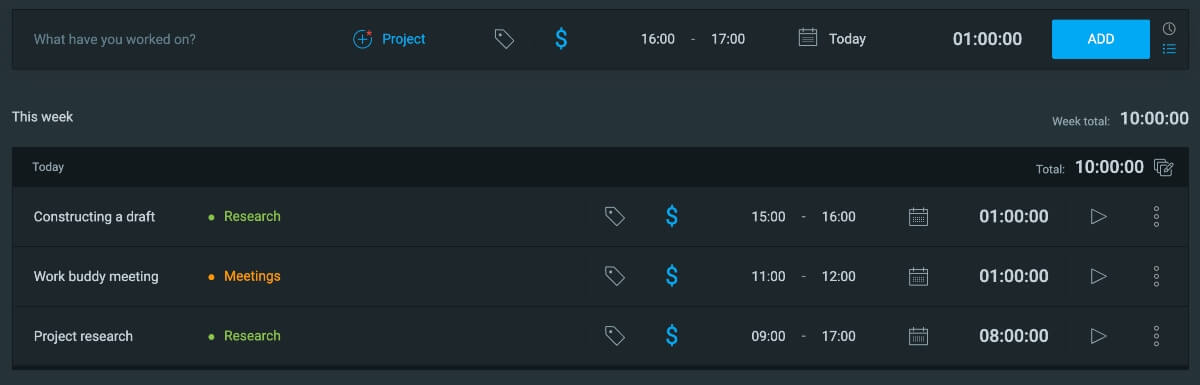
Task: Toggle billable dollar sign in new entry bar
Action: (x=561, y=39)
